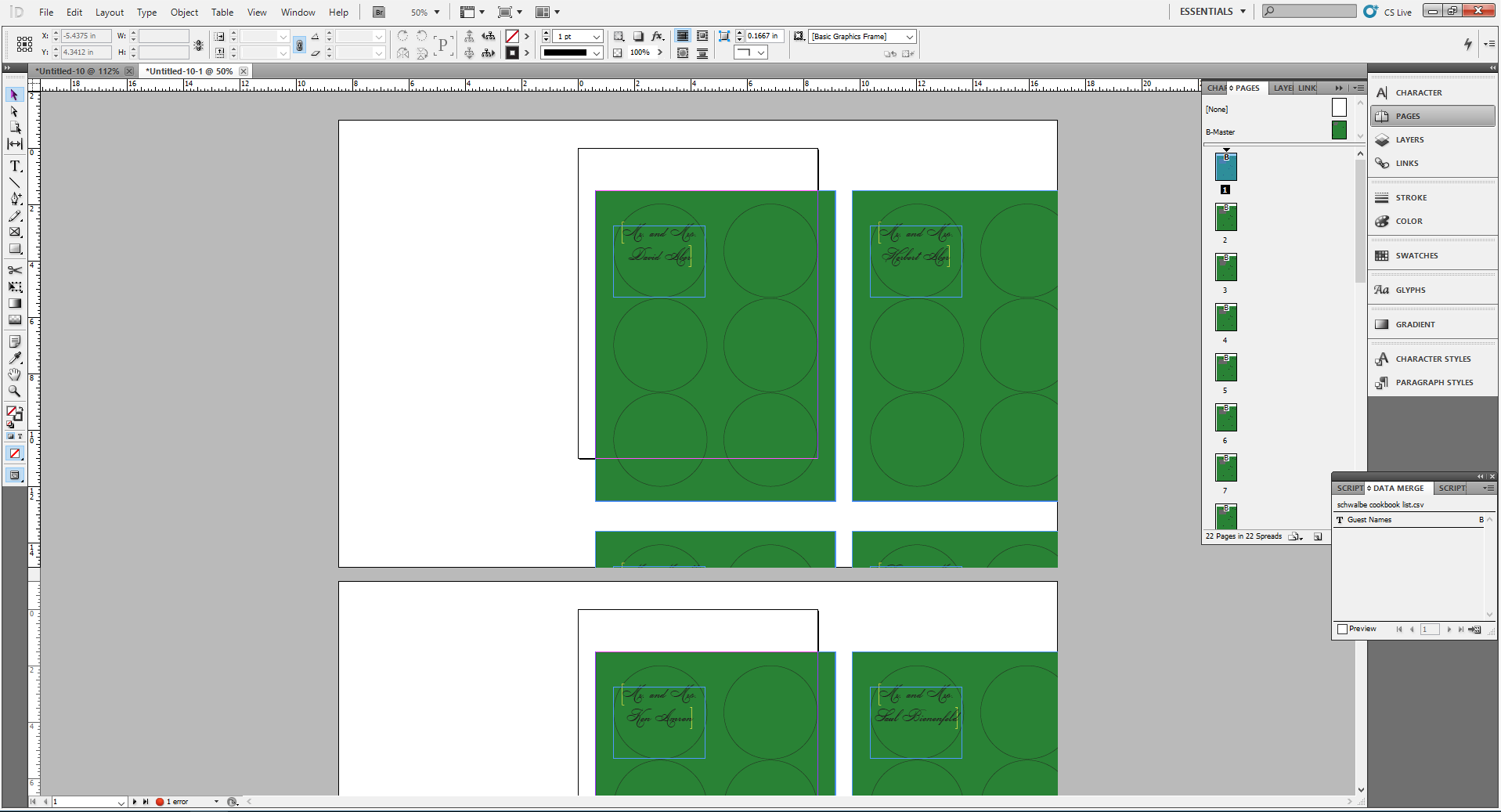Viewport: 1501px width, 812px height.
Task: Click the Bridge button in application bar
Action: pyautogui.click(x=379, y=13)
